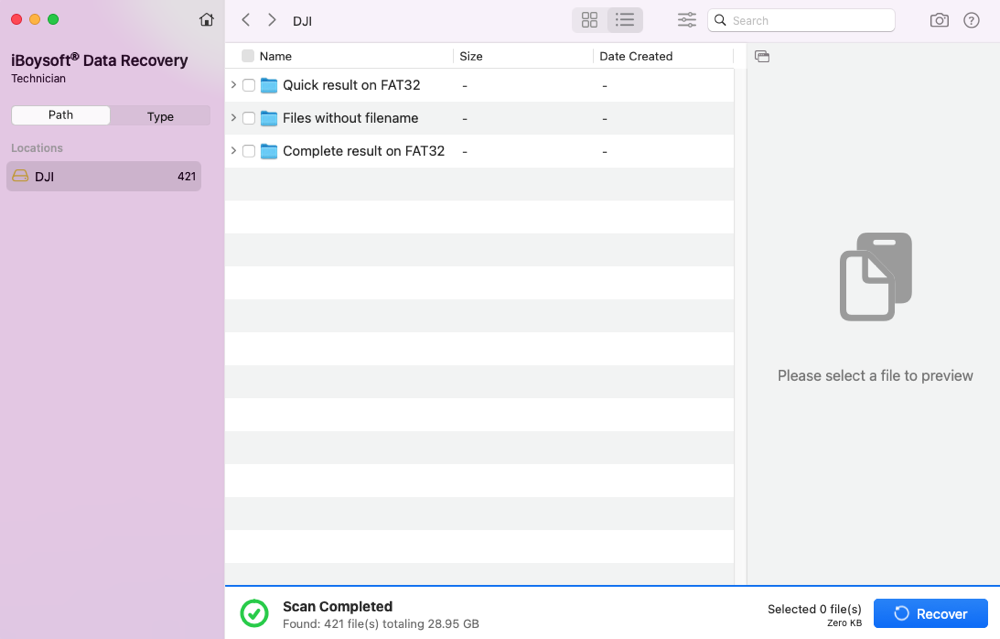Open the filter settings sliders icon
This screenshot has height=639, width=1000.
coord(687,20)
